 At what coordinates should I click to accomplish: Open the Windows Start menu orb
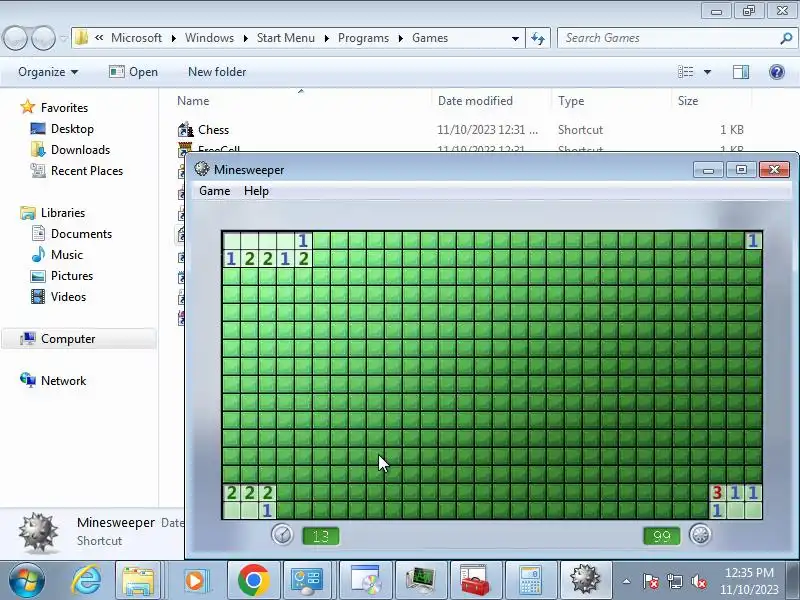coord(26,581)
